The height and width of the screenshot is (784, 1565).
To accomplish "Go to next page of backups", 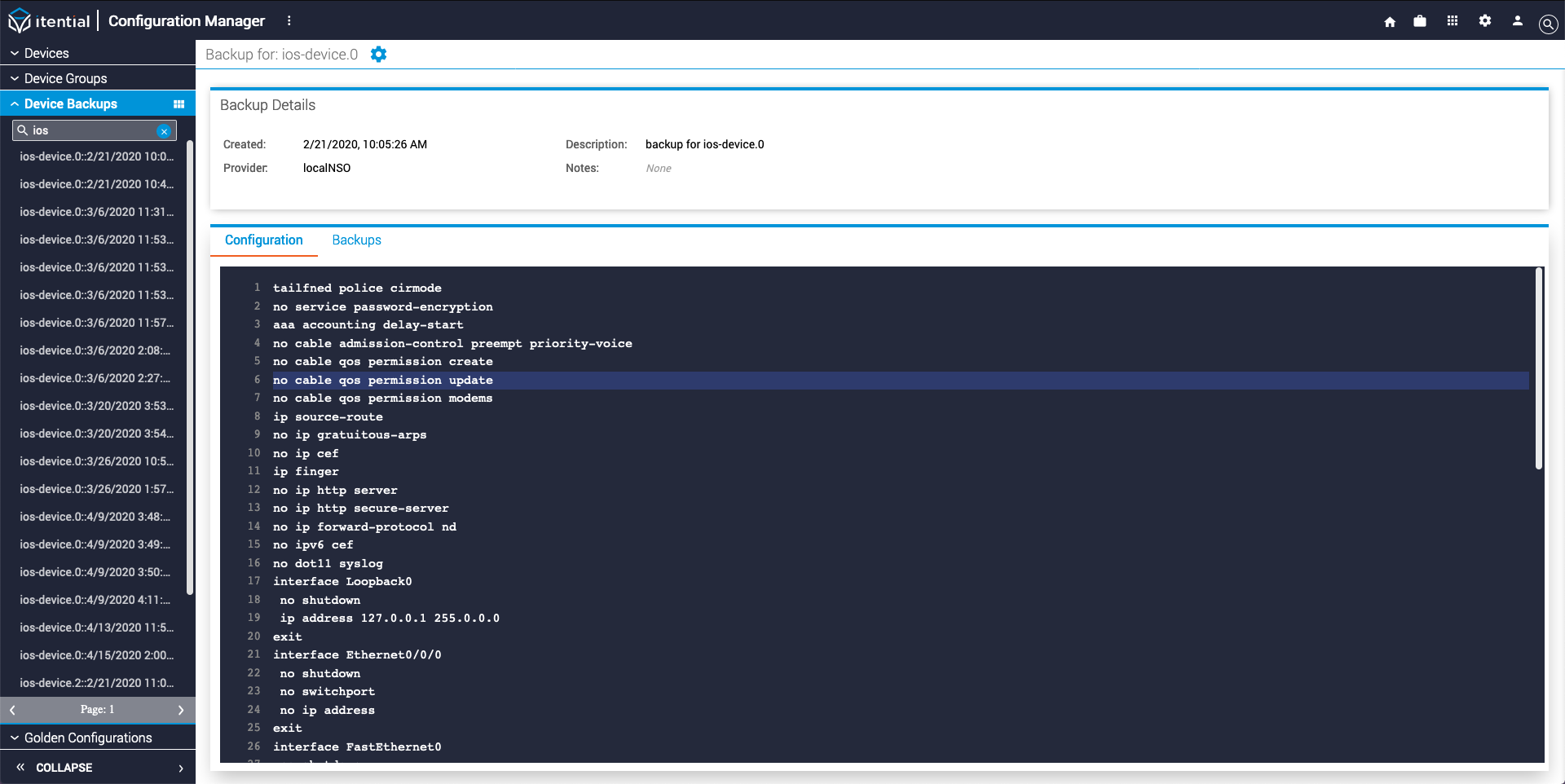I will coord(181,710).
